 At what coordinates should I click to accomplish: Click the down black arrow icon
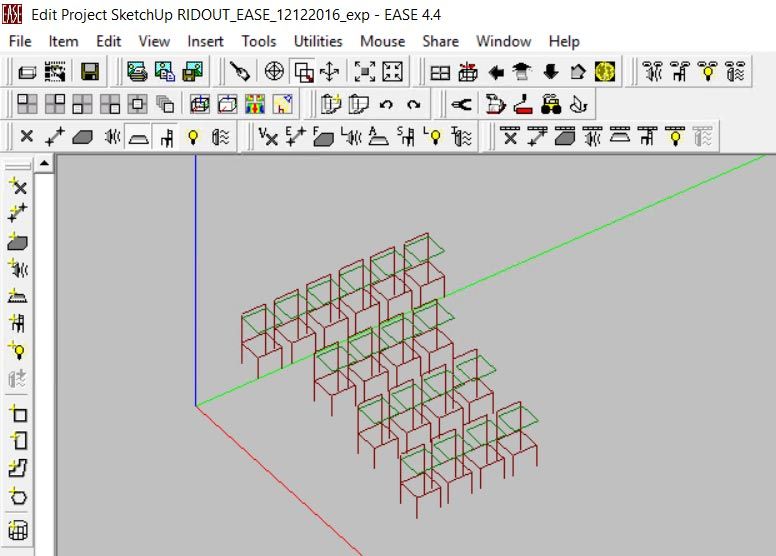coord(550,72)
